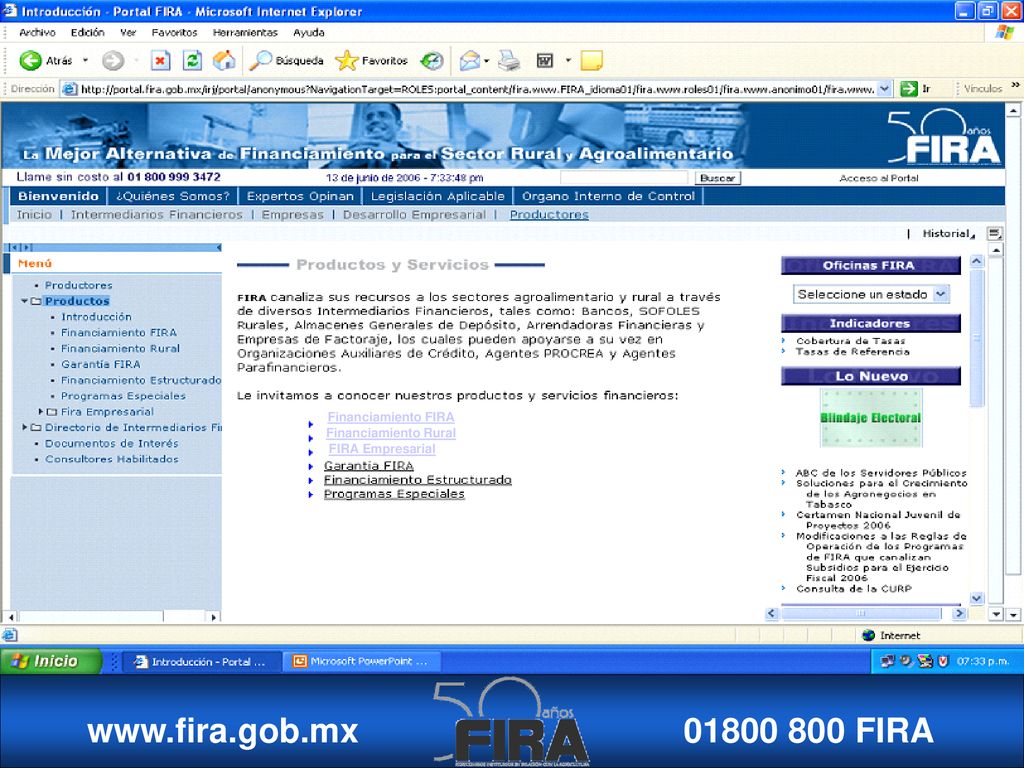This screenshot has width=1024, height=768.
Task: Open the FIRA Empresarial content link
Action: (x=381, y=449)
